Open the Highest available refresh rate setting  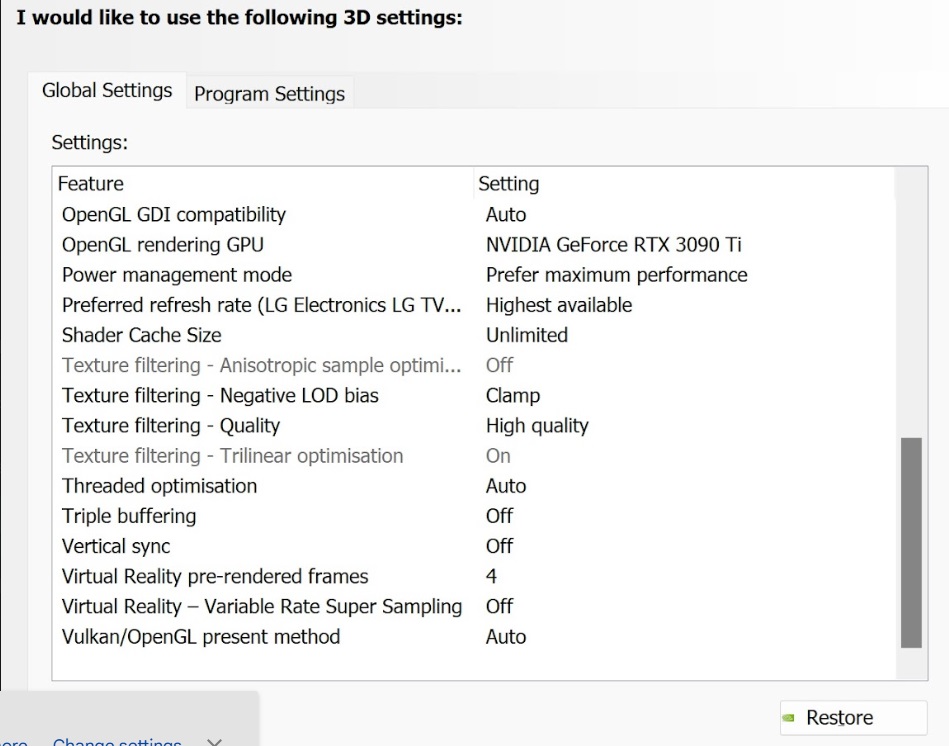point(559,305)
